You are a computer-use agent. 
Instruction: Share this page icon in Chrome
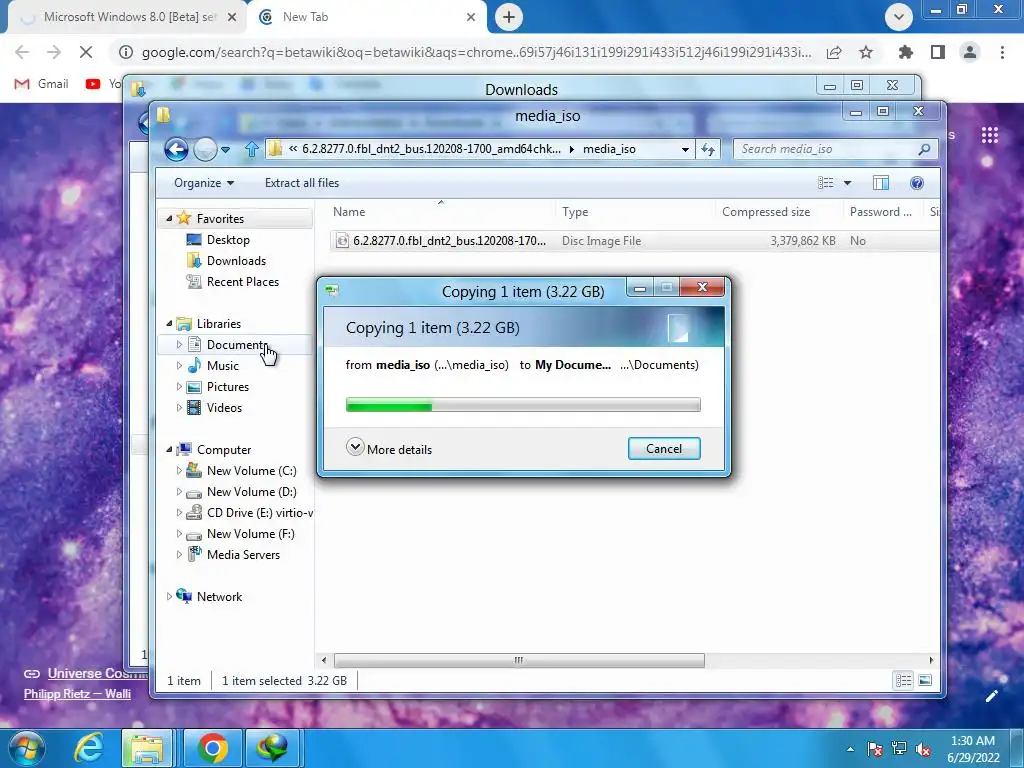(834, 52)
